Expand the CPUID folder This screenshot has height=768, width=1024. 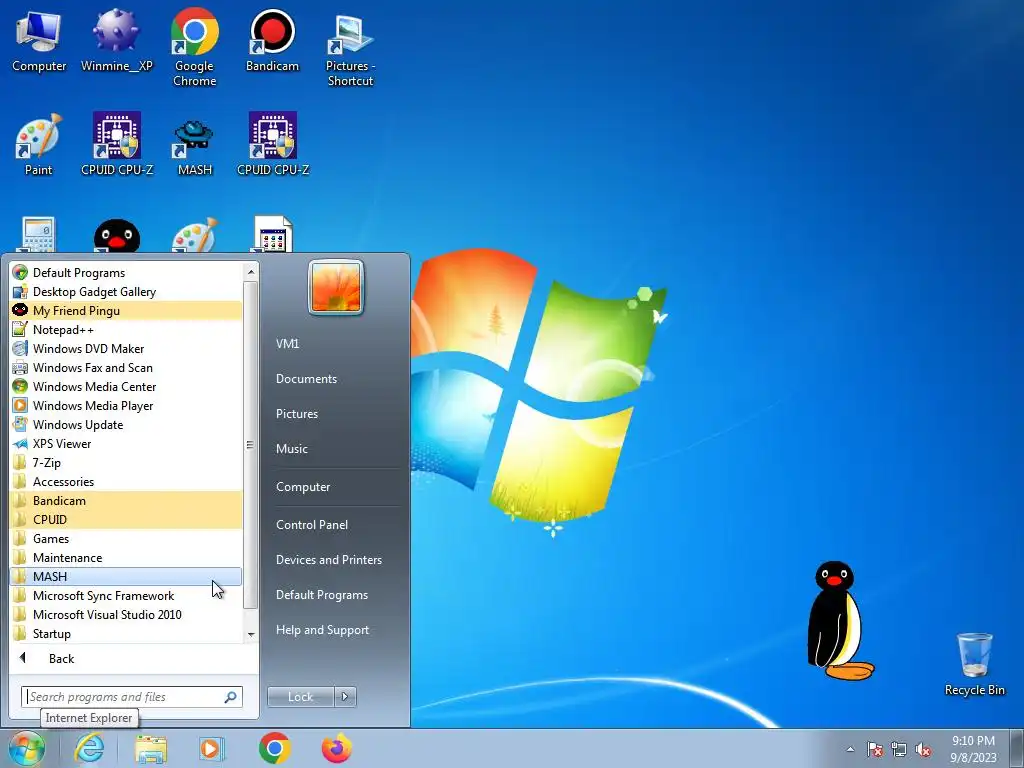[126, 519]
